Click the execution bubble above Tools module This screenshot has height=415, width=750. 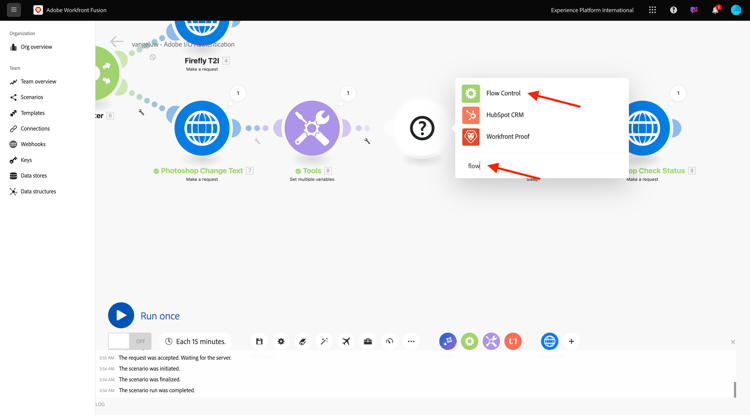(348, 93)
